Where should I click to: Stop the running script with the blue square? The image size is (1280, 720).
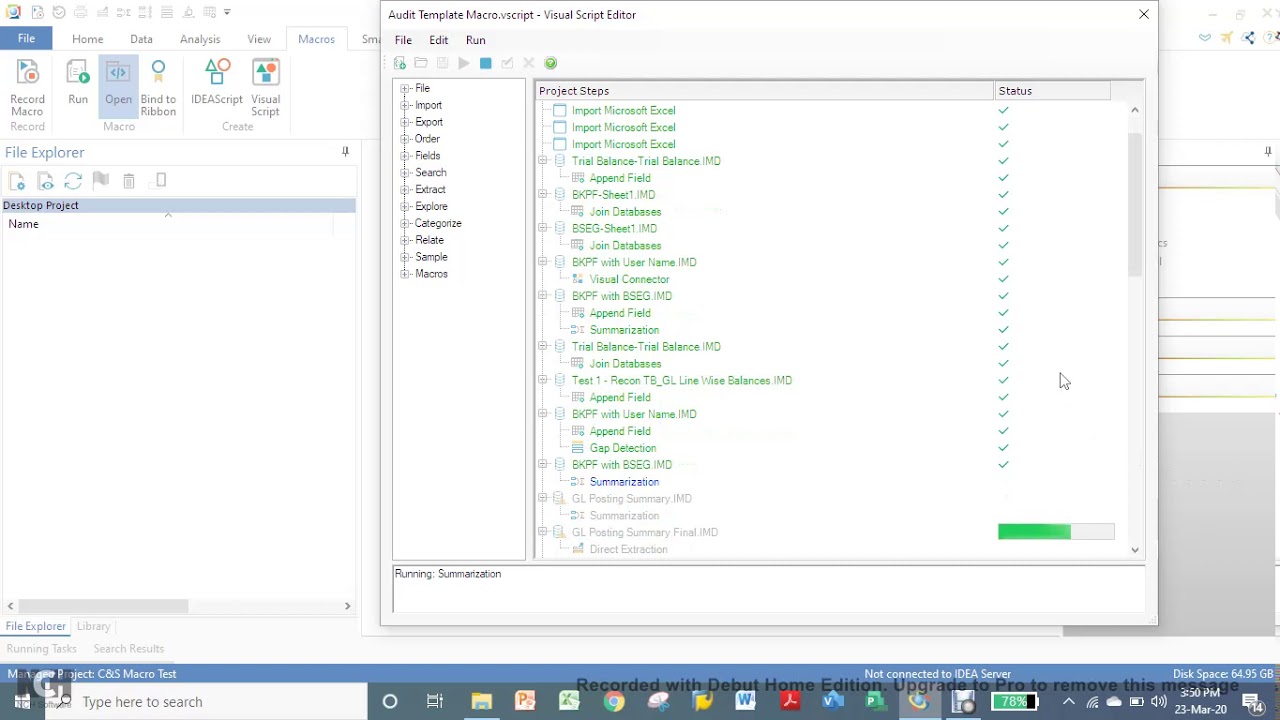pos(485,63)
